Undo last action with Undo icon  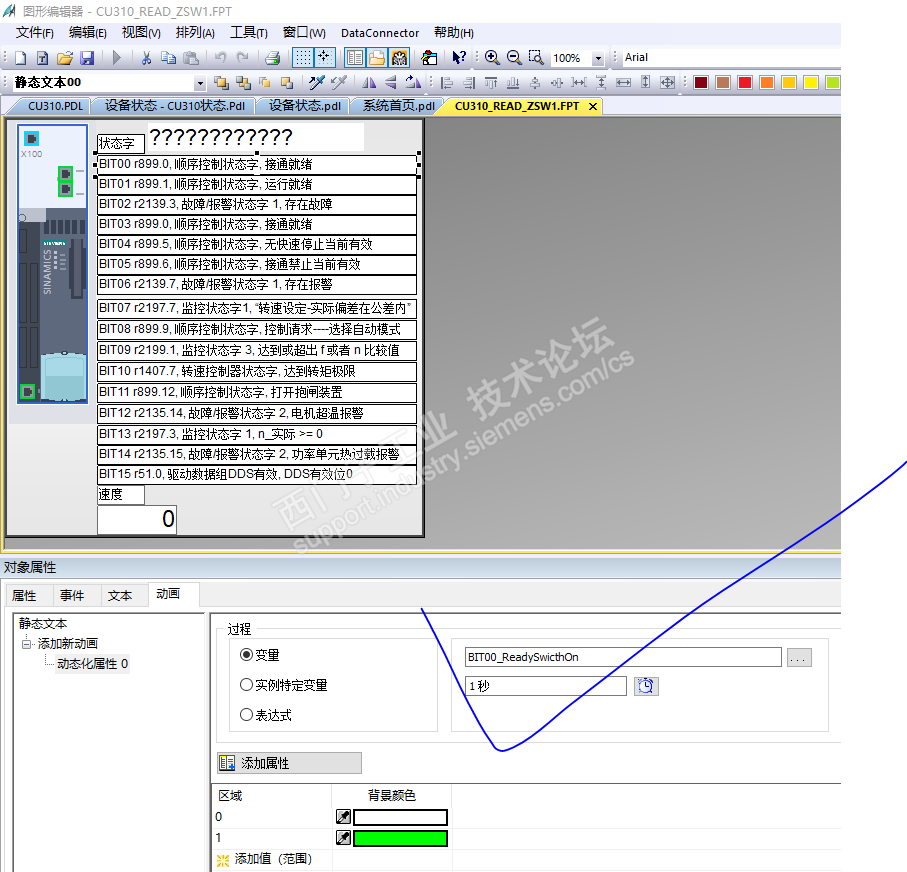click(220, 57)
